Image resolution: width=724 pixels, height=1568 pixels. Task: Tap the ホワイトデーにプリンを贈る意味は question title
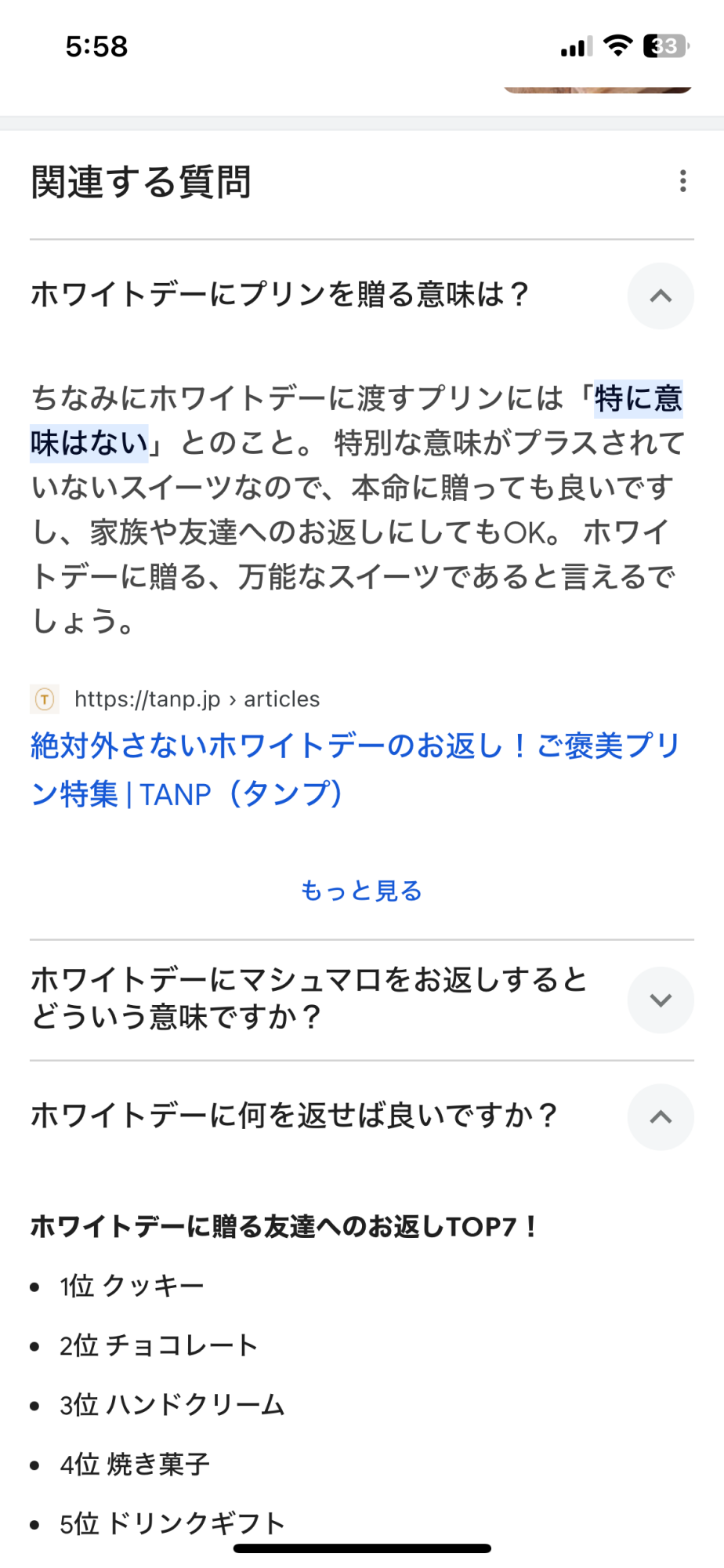coord(280,295)
